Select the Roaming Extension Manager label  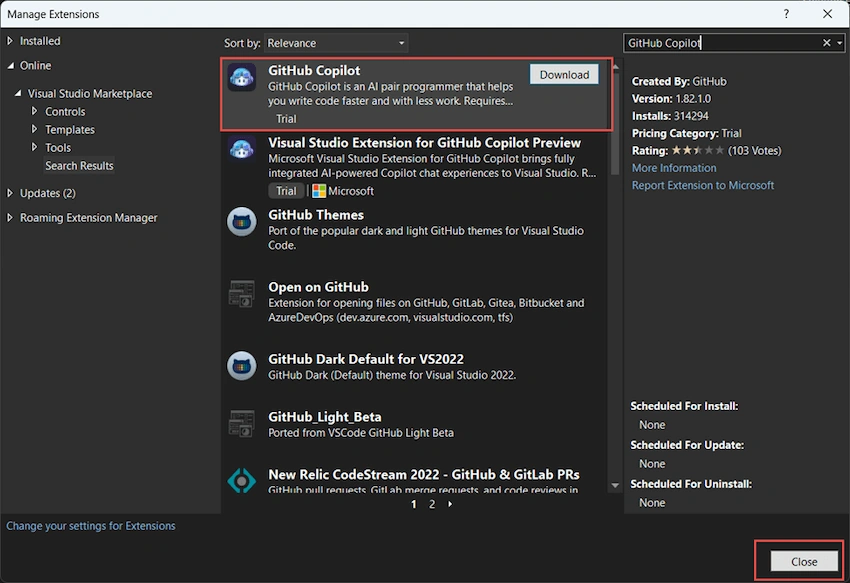[88, 217]
